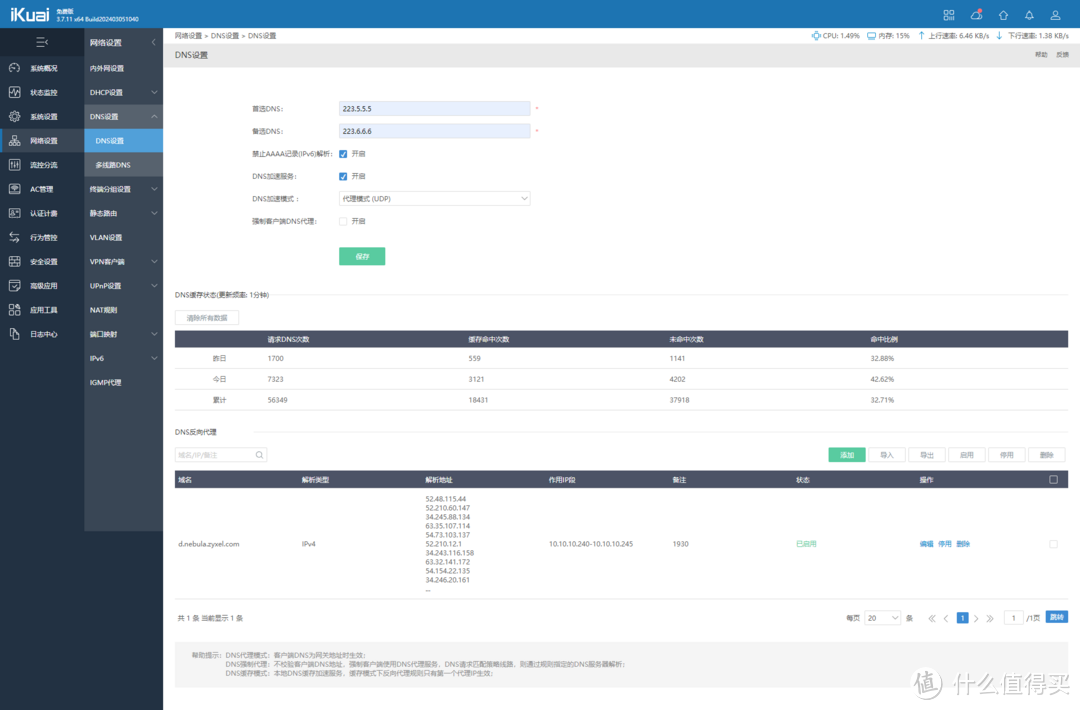The width and height of the screenshot is (1080, 710).
Task: Collapse the left sidebar with the hamburger icon
Action: pyautogui.click(x=41, y=43)
